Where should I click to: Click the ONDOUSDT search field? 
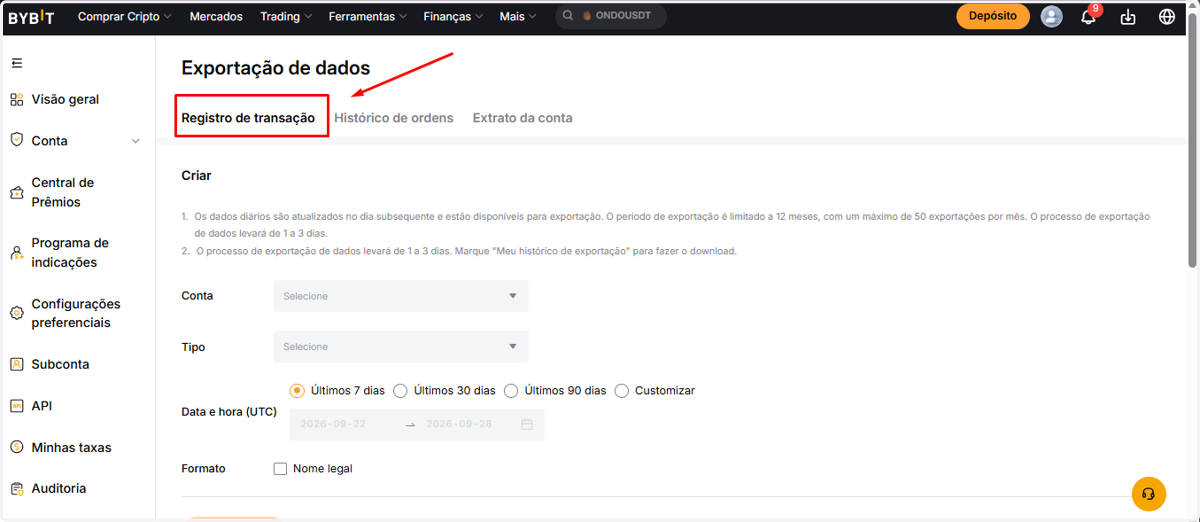click(x=611, y=16)
